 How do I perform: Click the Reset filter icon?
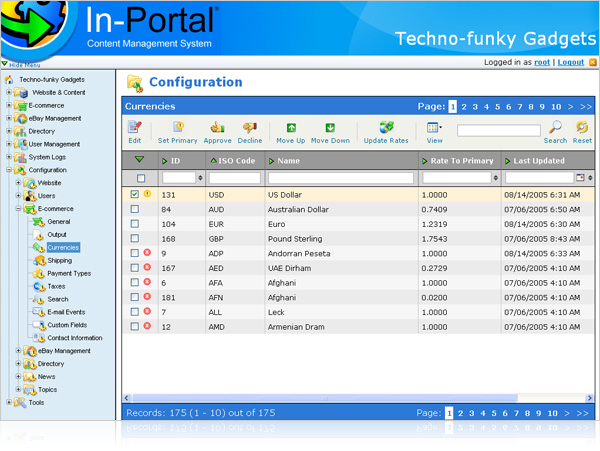[x=582, y=127]
